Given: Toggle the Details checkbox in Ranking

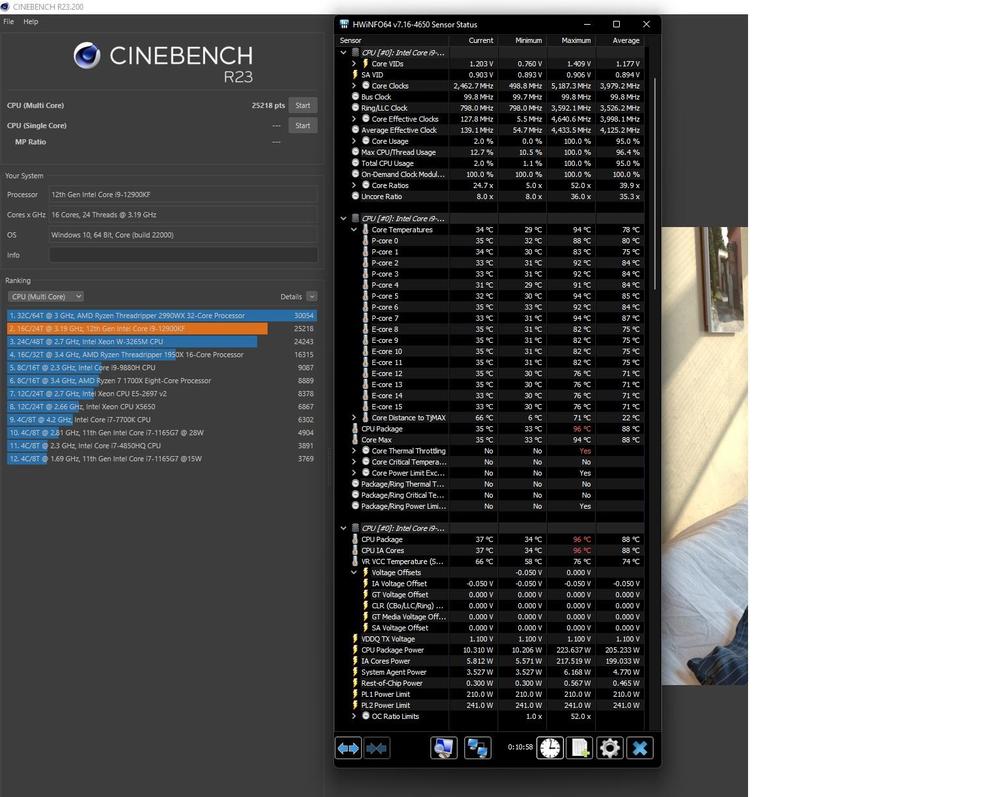Looking at the screenshot, I should [312, 297].
